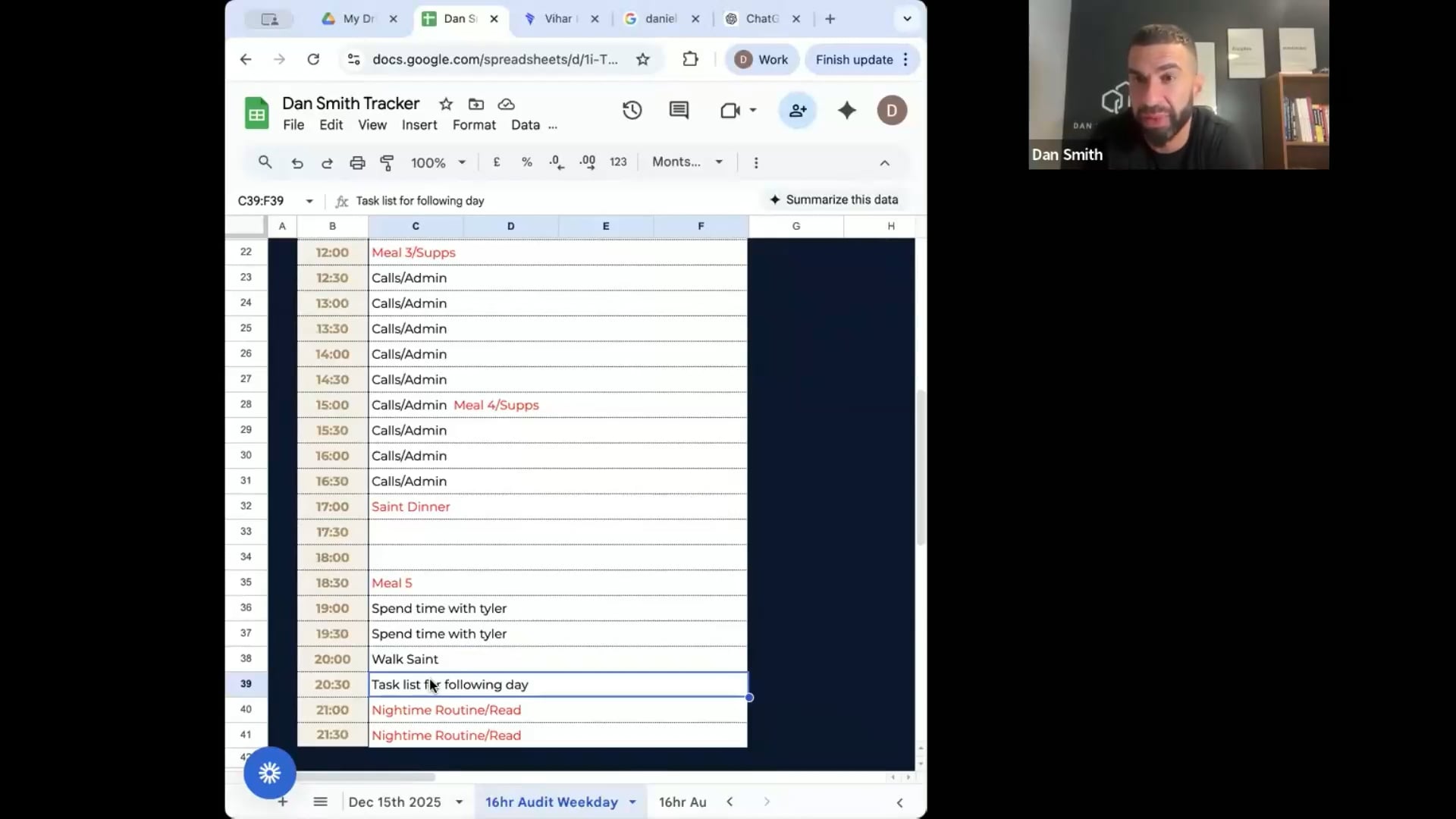Open the comments panel icon

(679, 111)
